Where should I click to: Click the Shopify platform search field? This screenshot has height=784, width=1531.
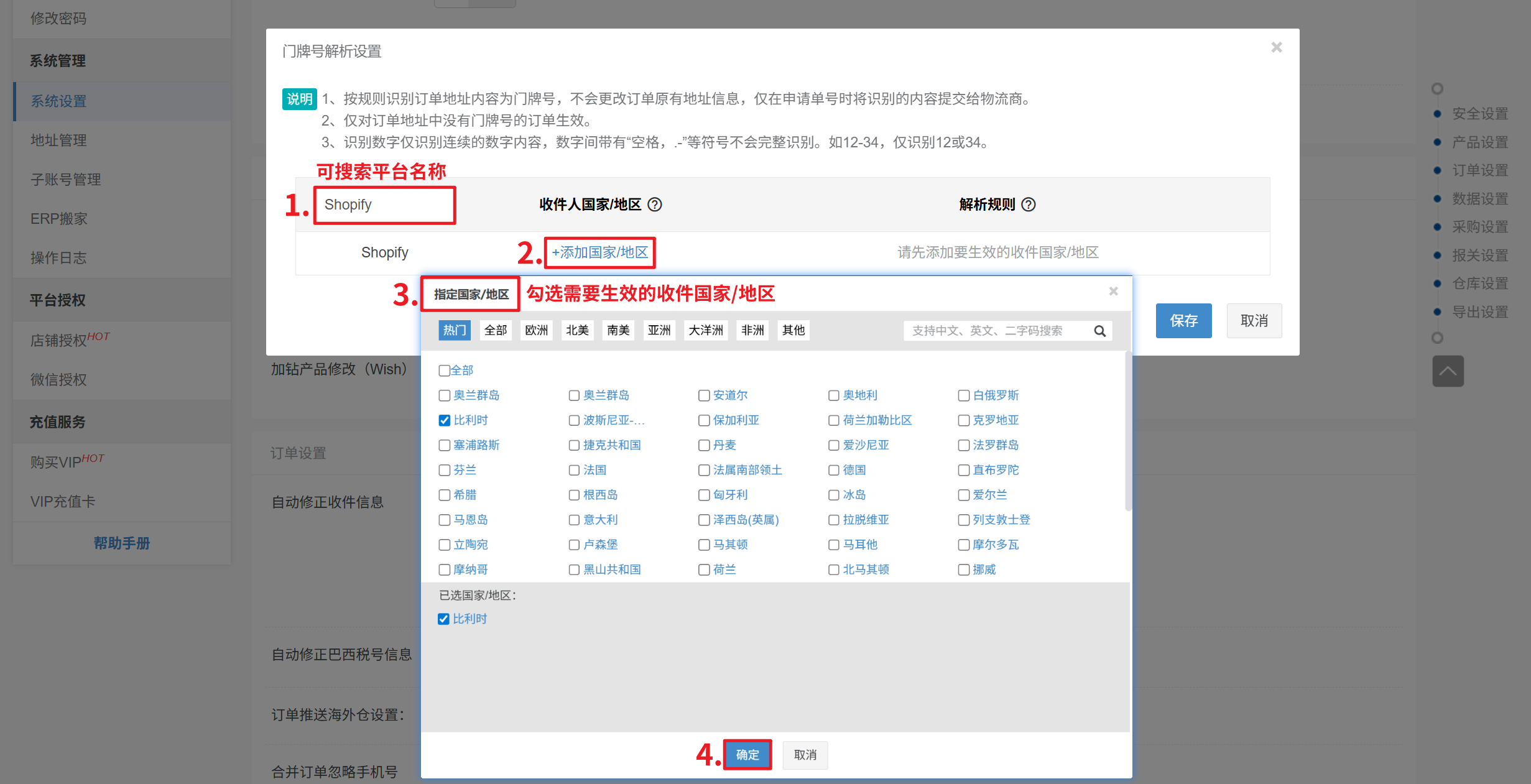[384, 205]
